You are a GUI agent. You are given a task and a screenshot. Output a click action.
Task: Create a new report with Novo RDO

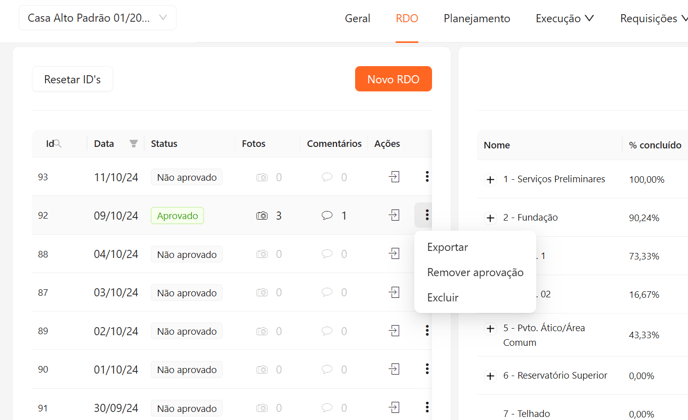tap(393, 79)
